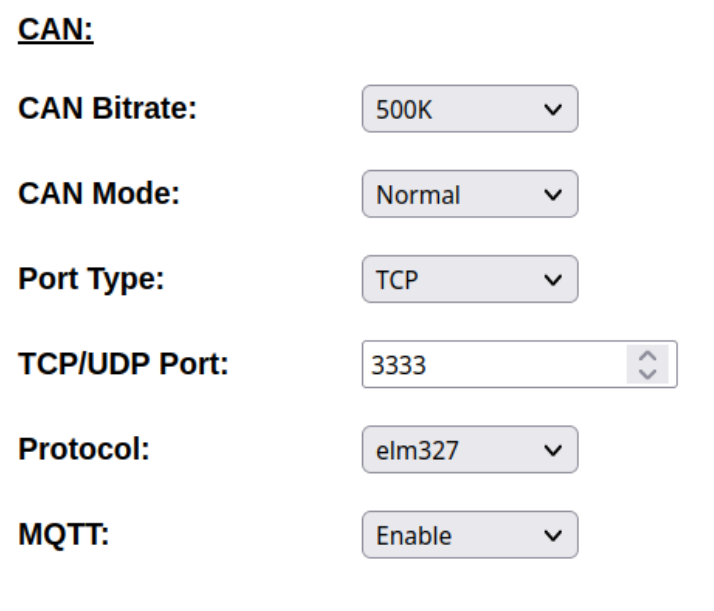714x611 pixels.
Task: Open the Port Type dropdown showing TCP
Action: (470, 279)
